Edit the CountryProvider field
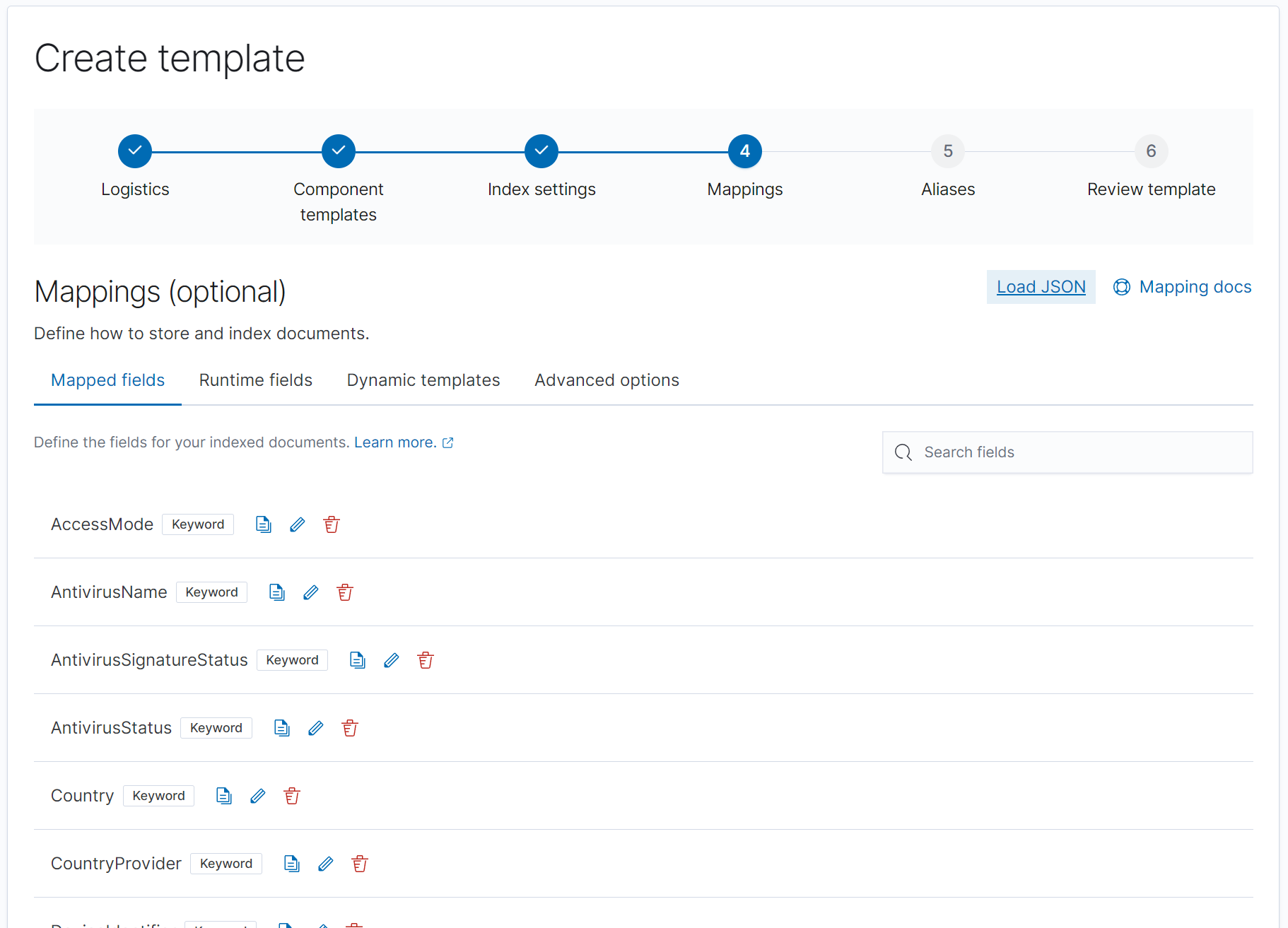1288x928 pixels. coord(325,863)
